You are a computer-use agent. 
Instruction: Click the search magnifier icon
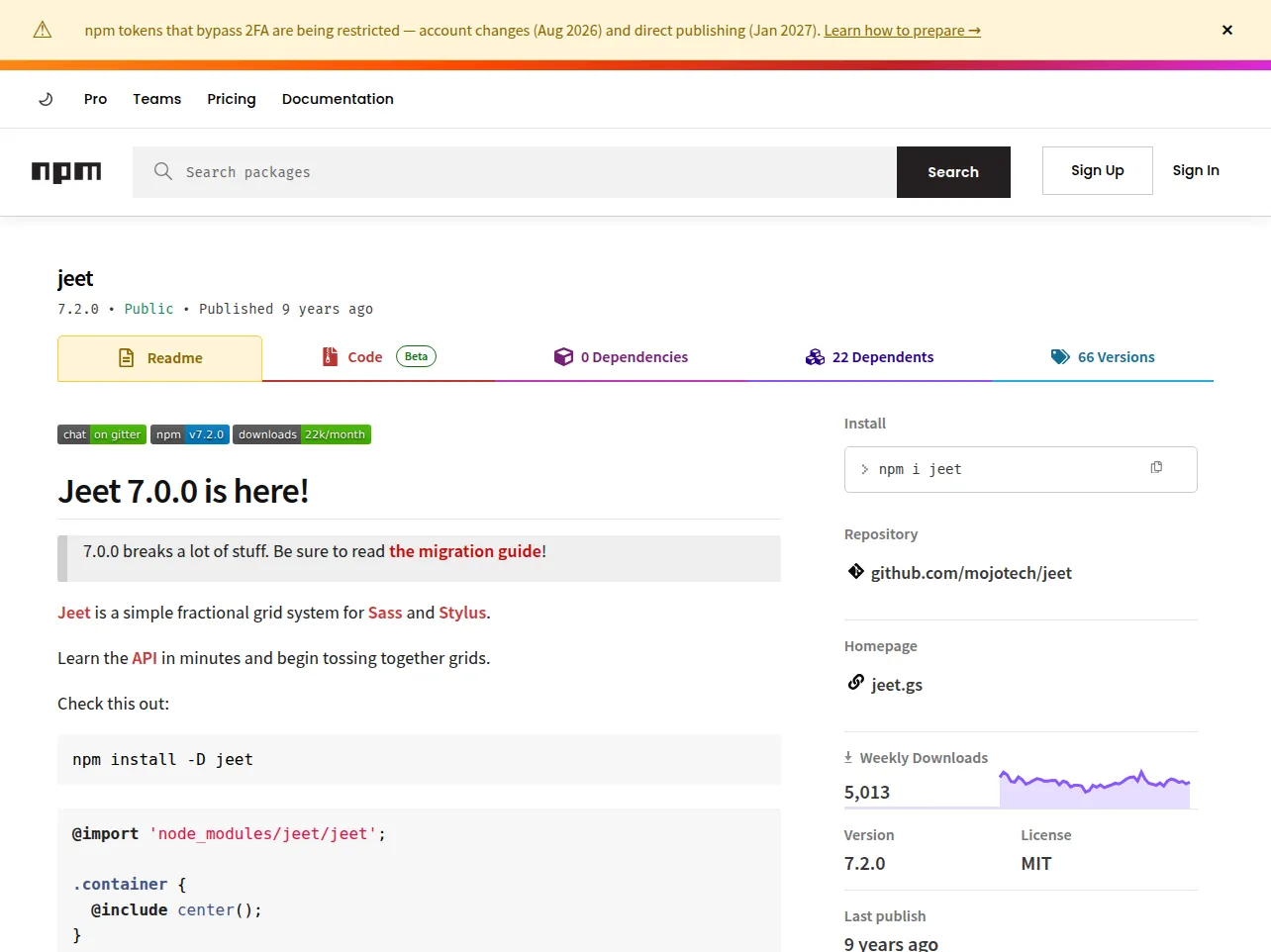pos(163,171)
